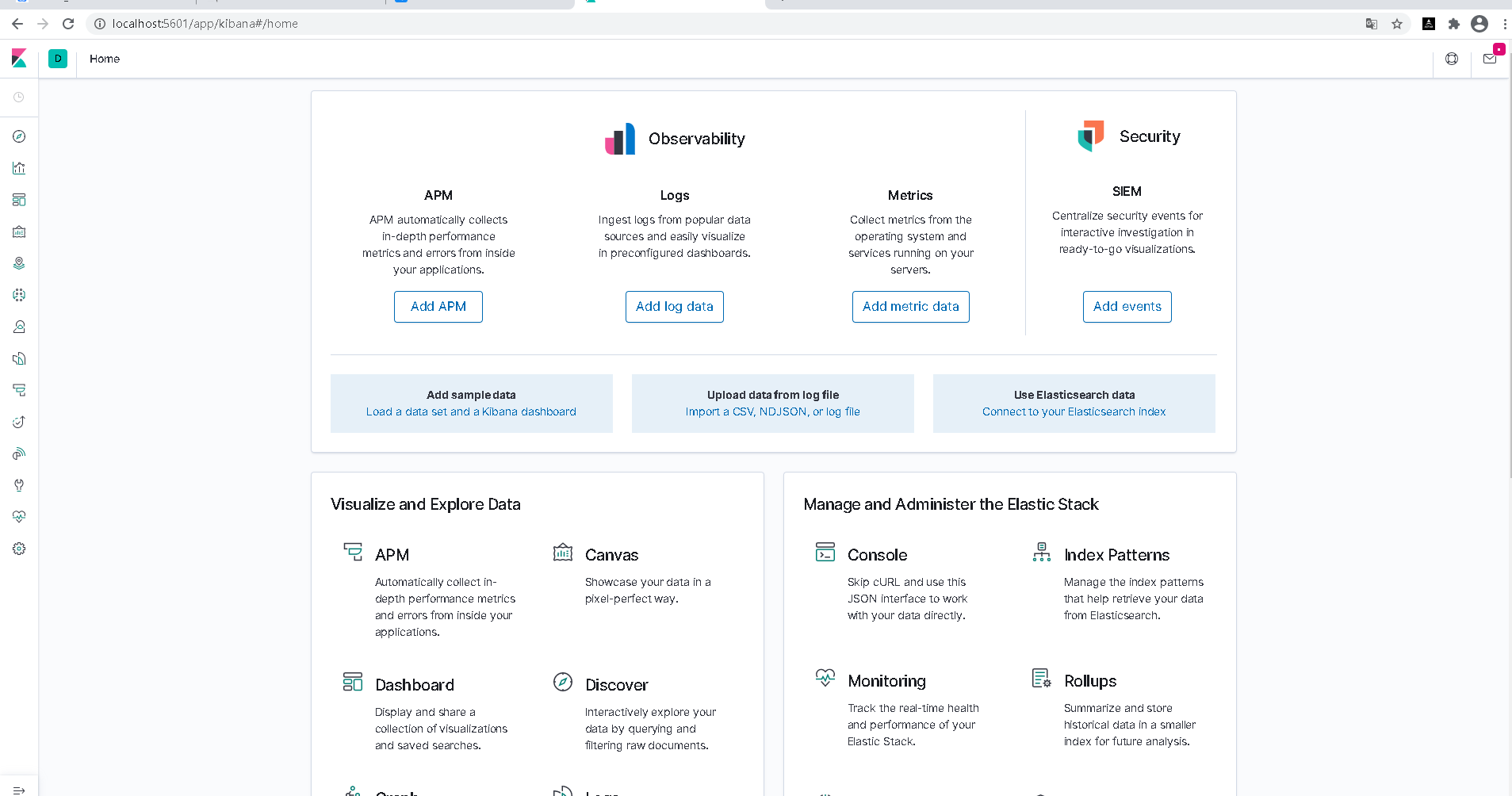Image resolution: width=1512 pixels, height=796 pixels.
Task: Open the Dashboard card icon
Action: coord(353,682)
